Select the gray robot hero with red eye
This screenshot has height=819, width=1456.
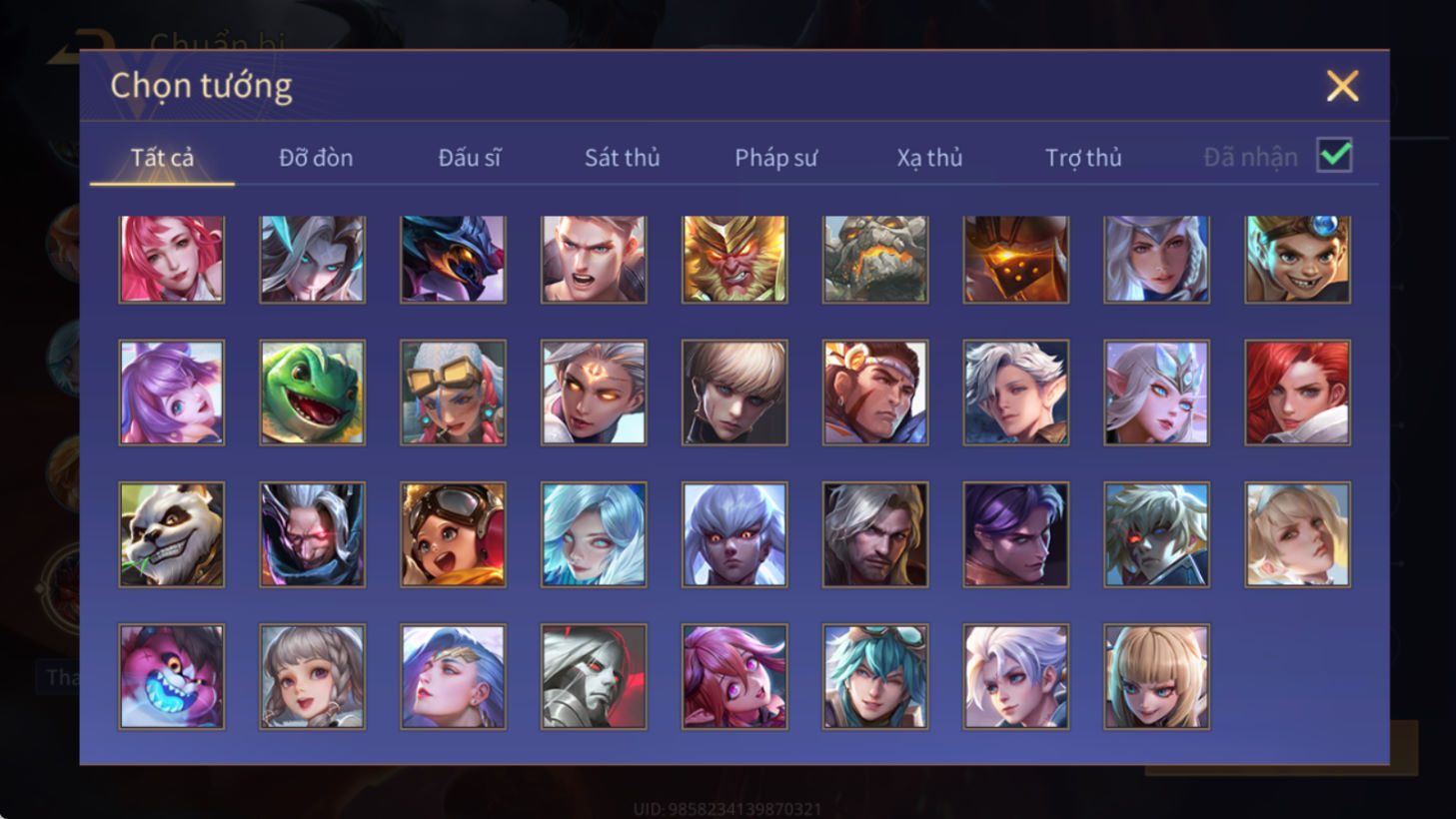[594, 676]
